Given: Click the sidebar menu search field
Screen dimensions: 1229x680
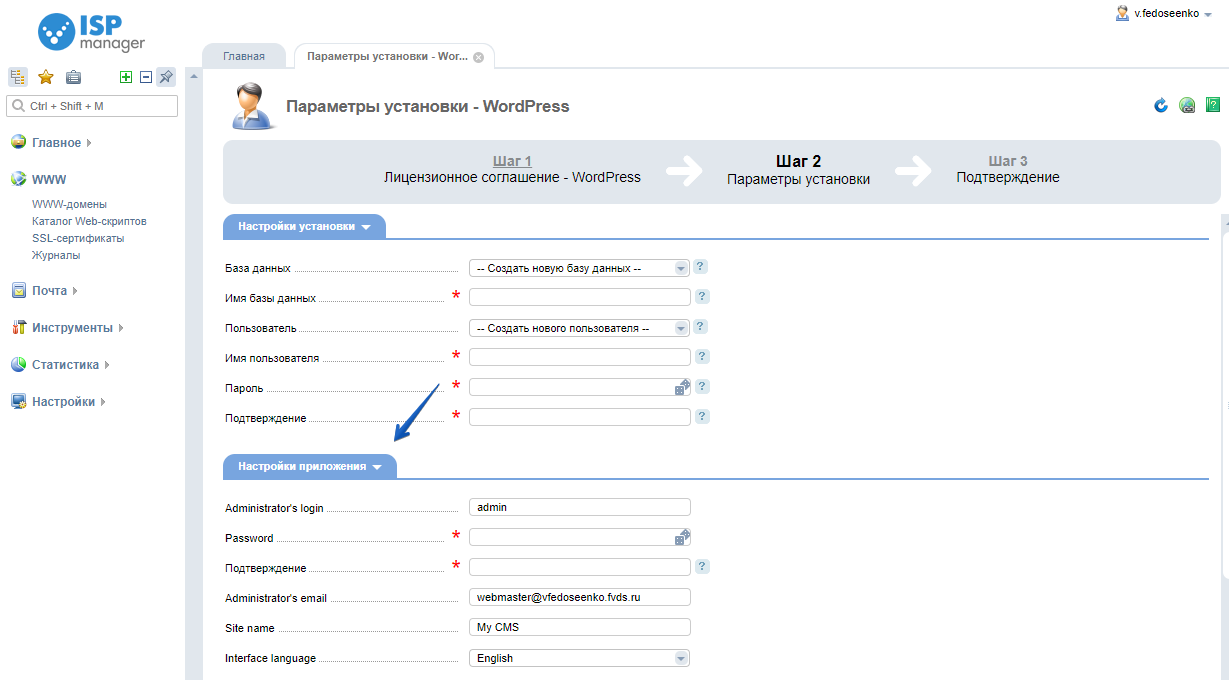Looking at the screenshot, I should 92,105.
